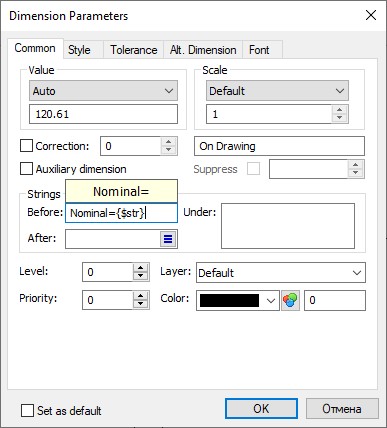Screen dimensions: 387x428
Task: Toggle the Set as default checkbox
Action: point(27,411)
